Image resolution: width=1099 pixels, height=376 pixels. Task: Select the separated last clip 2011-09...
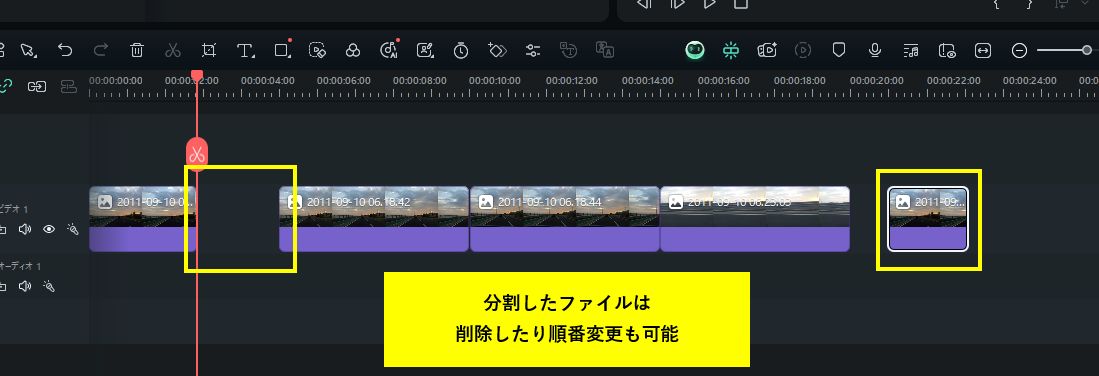click(928, 219)
